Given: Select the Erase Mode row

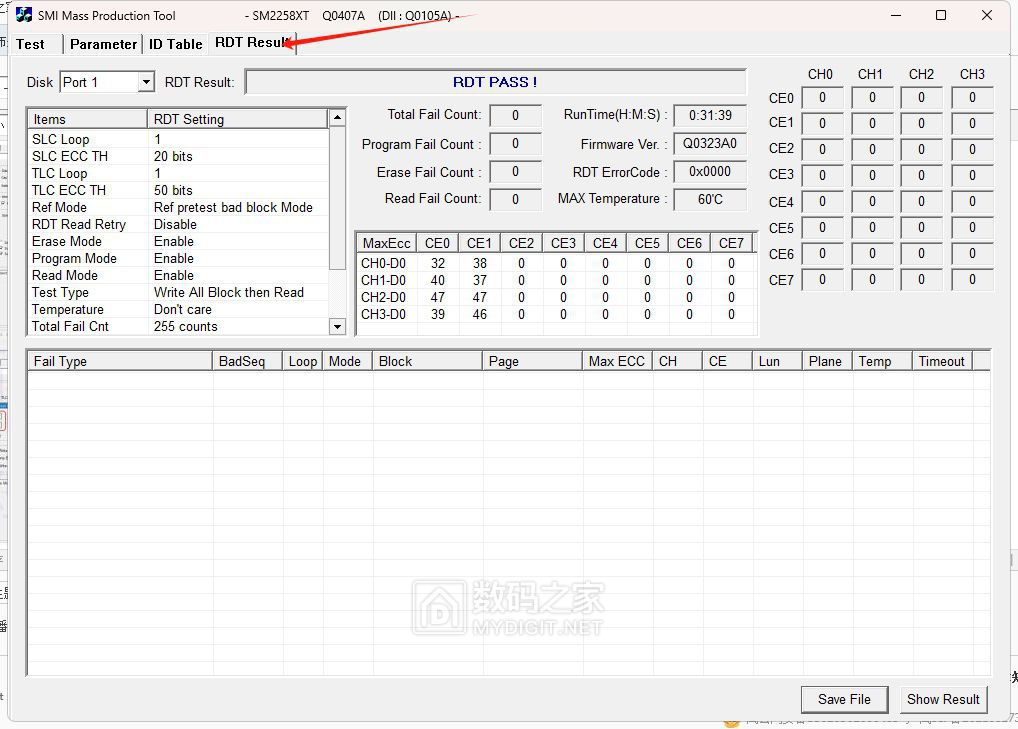Looking at the screenshot, I should [x=179, y=241].
